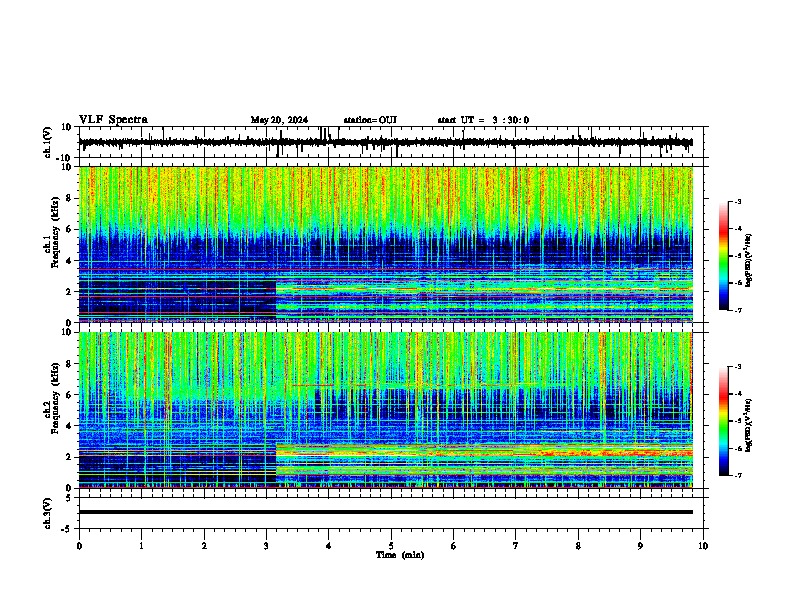Click the "6" kHz tick on ch.2 spectrogram axis

click(70, 395)
